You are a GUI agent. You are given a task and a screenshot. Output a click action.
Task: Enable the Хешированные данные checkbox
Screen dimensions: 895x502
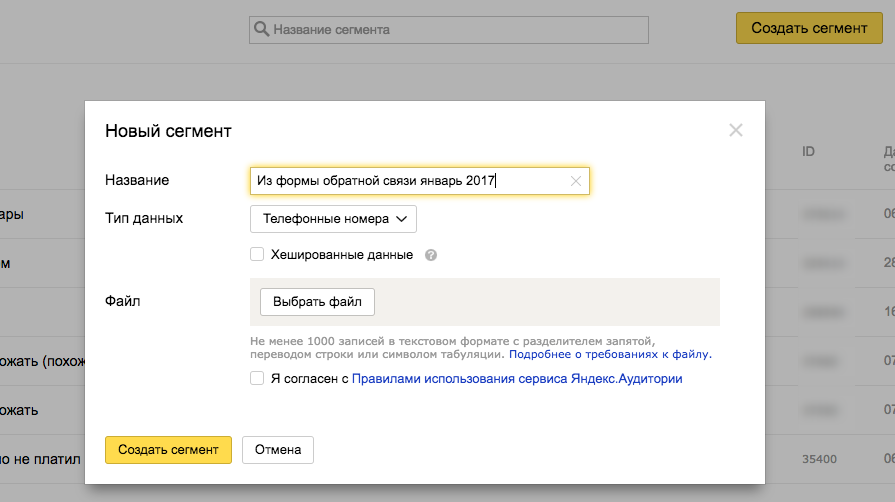pyautogui.click(x=257, y=254)
